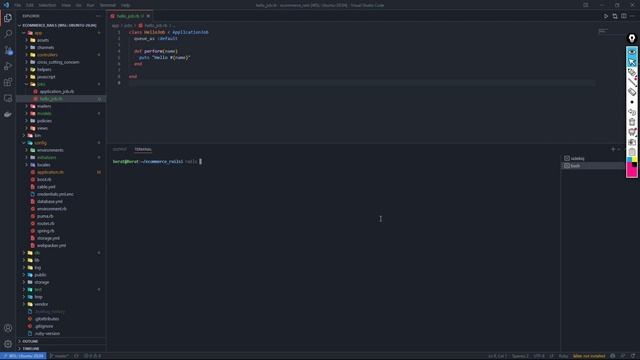This screenshot has width=640, height=360.
Task: Open the Edit menu
Action: coord(30,5)
